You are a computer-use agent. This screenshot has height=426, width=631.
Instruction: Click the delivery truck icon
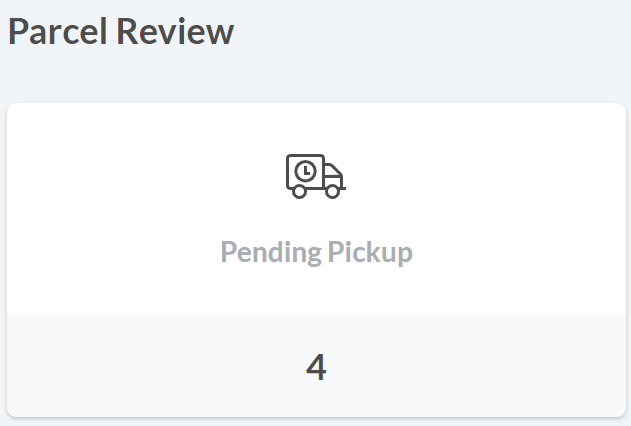(x=315, y=176)
